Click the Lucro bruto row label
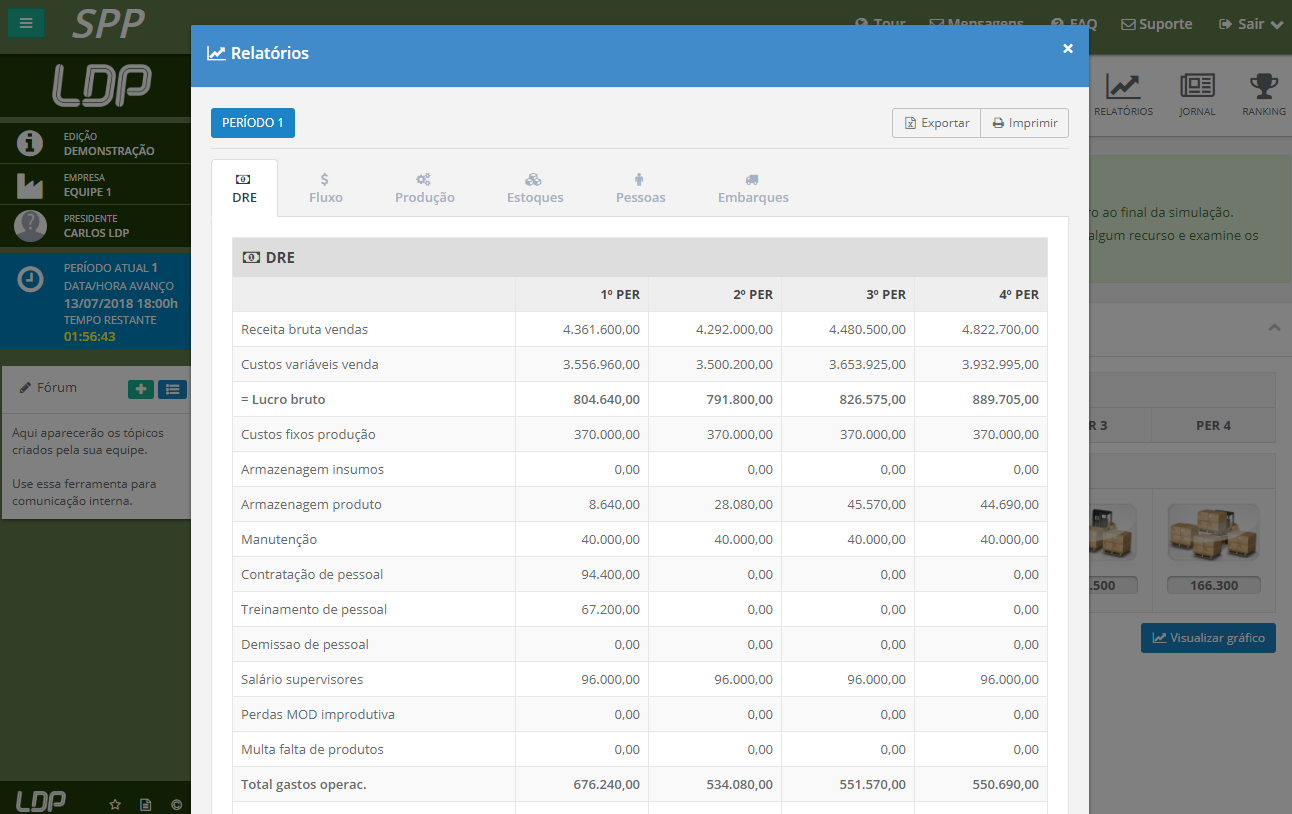Viewport: 1292px width, 814px height. [x=283, y=399]
